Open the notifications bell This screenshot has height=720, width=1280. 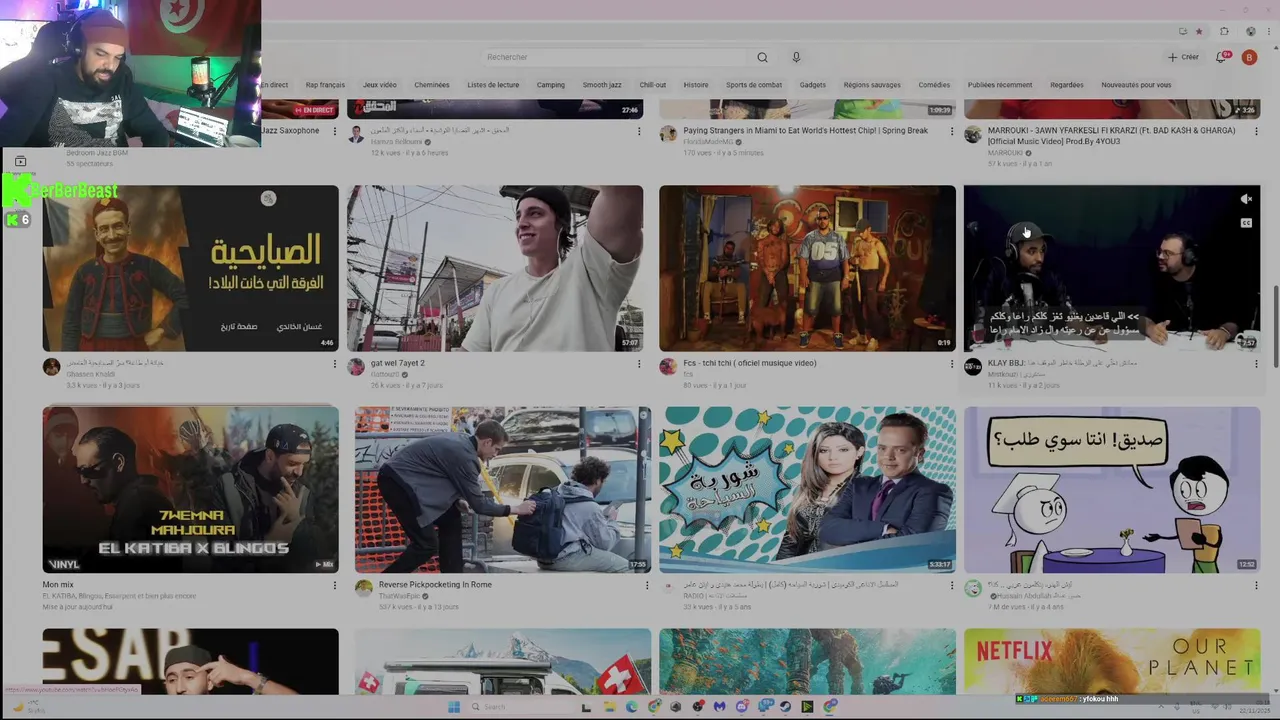coord(1221,57)
